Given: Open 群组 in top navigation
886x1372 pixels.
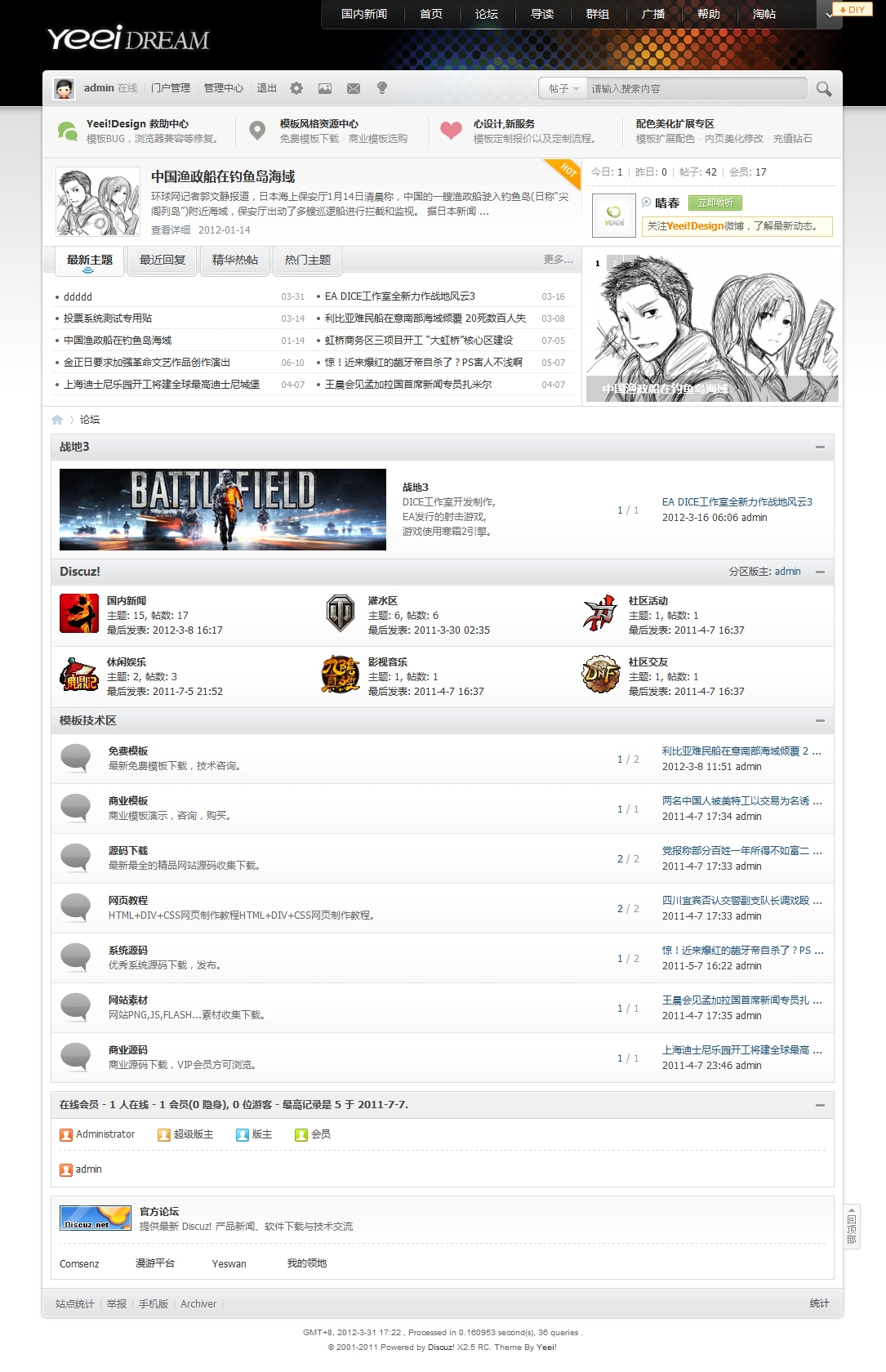Looking at the screenshot, I should [x=598, y=14].
